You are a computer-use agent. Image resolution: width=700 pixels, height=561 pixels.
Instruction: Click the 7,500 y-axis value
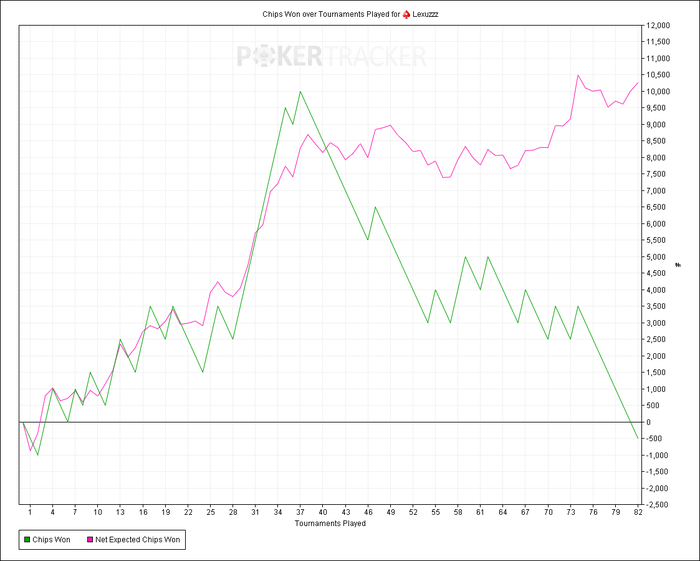pos(656,174)
